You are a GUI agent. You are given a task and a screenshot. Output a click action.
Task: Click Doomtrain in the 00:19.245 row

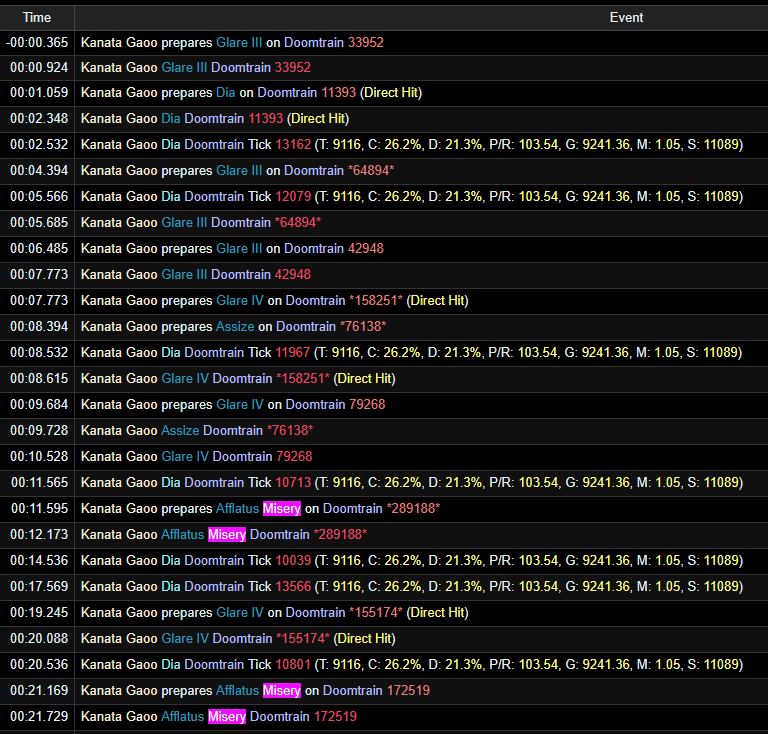(x=315, y=612)
